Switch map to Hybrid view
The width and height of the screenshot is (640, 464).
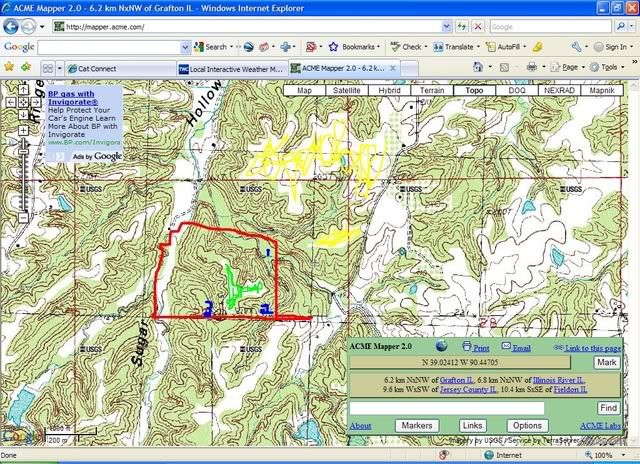point(389,90)
